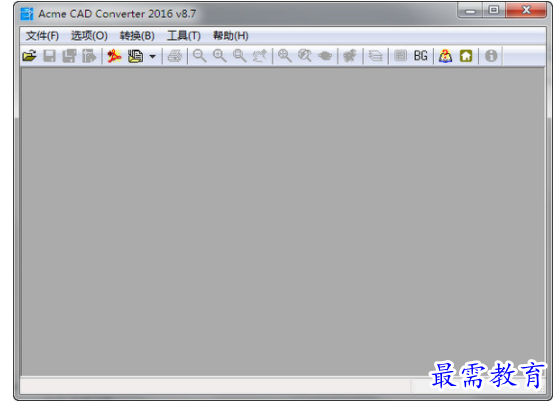The width and height of the screenshot is (553, 407).
Task: Open the 选项(O) menu
Action: 89,36
